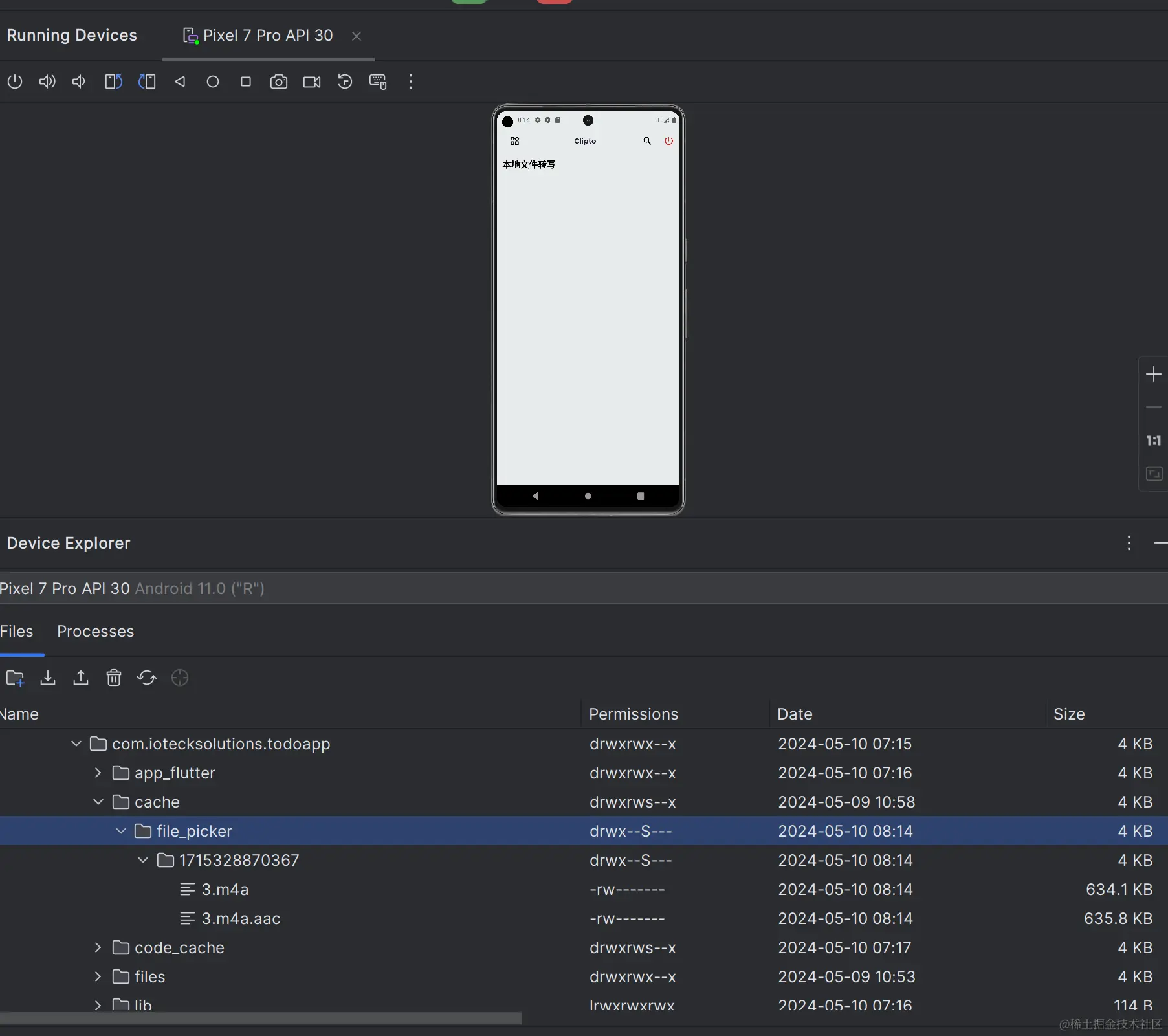Set emulator zoom to 1:1 actual size
This screenshot has width=1168, height=1036.
pos(1154,441)
